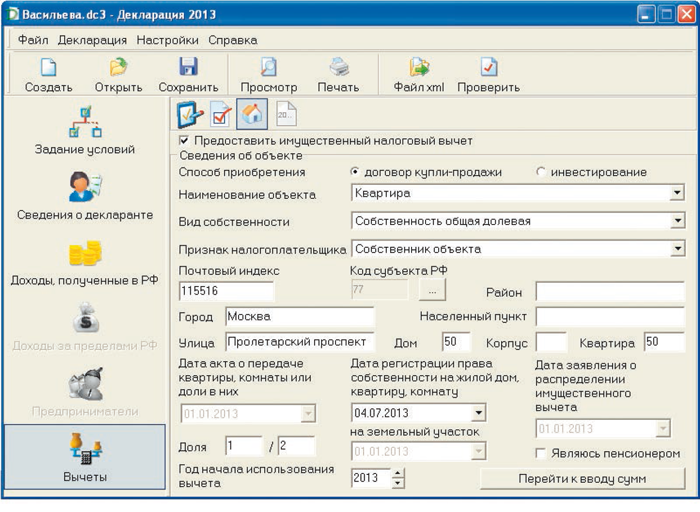Click the Печать printer icon
This screenshot has height=512, width=700.
pos(338,68)
